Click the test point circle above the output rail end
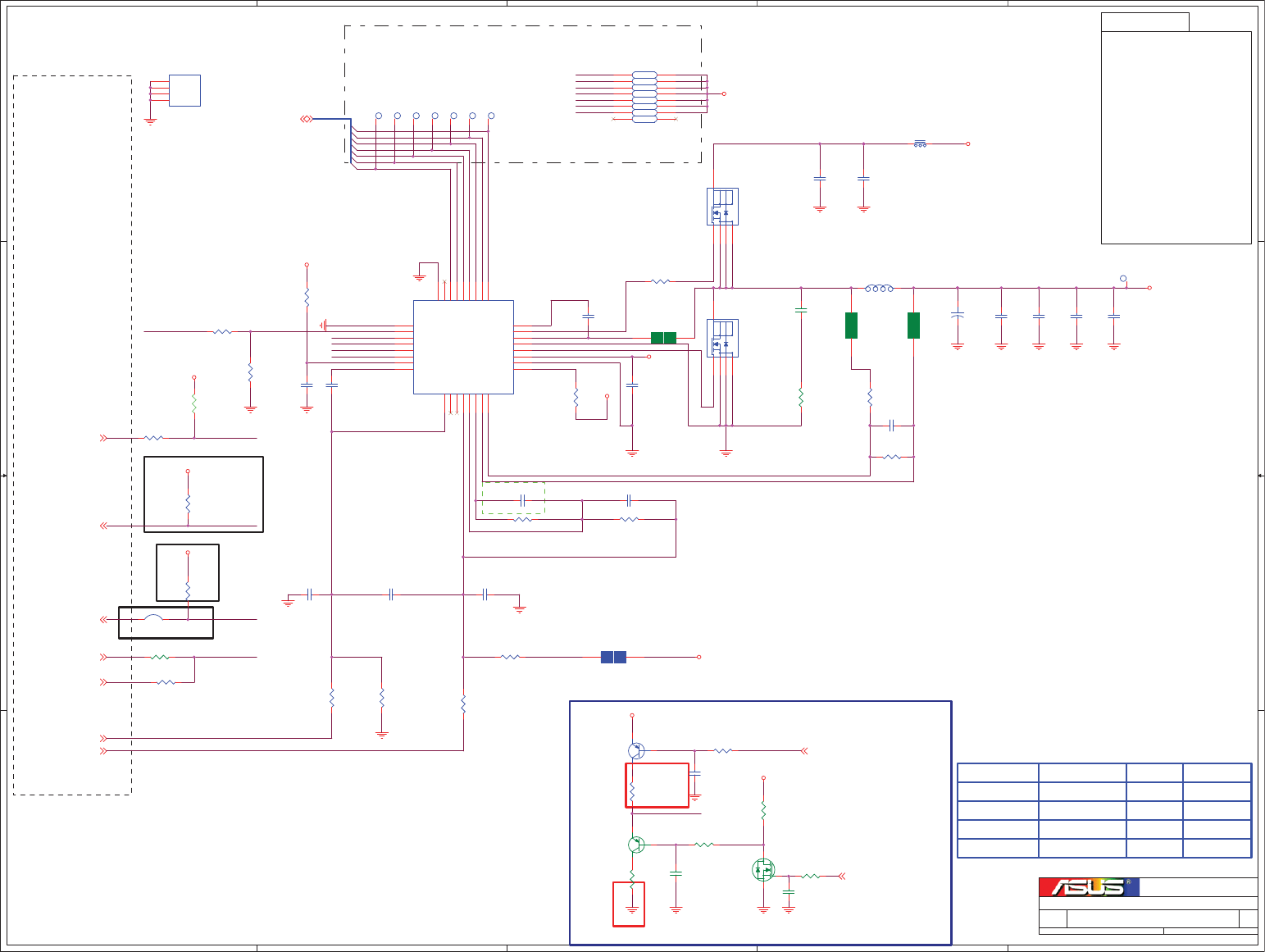The width and height of the screenshot is (1265, 952). 1123,279
